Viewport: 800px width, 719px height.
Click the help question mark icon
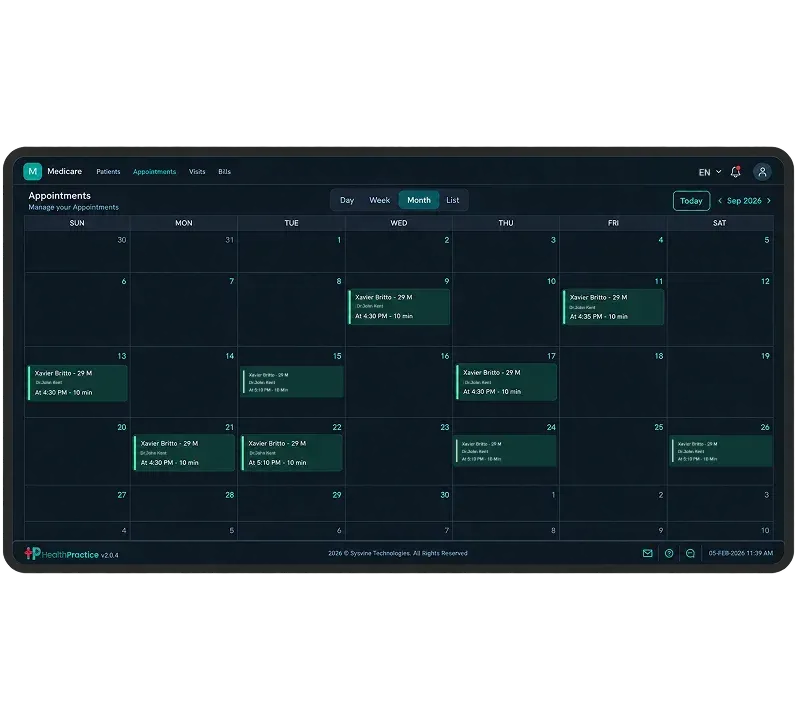[x=669, y=553]
